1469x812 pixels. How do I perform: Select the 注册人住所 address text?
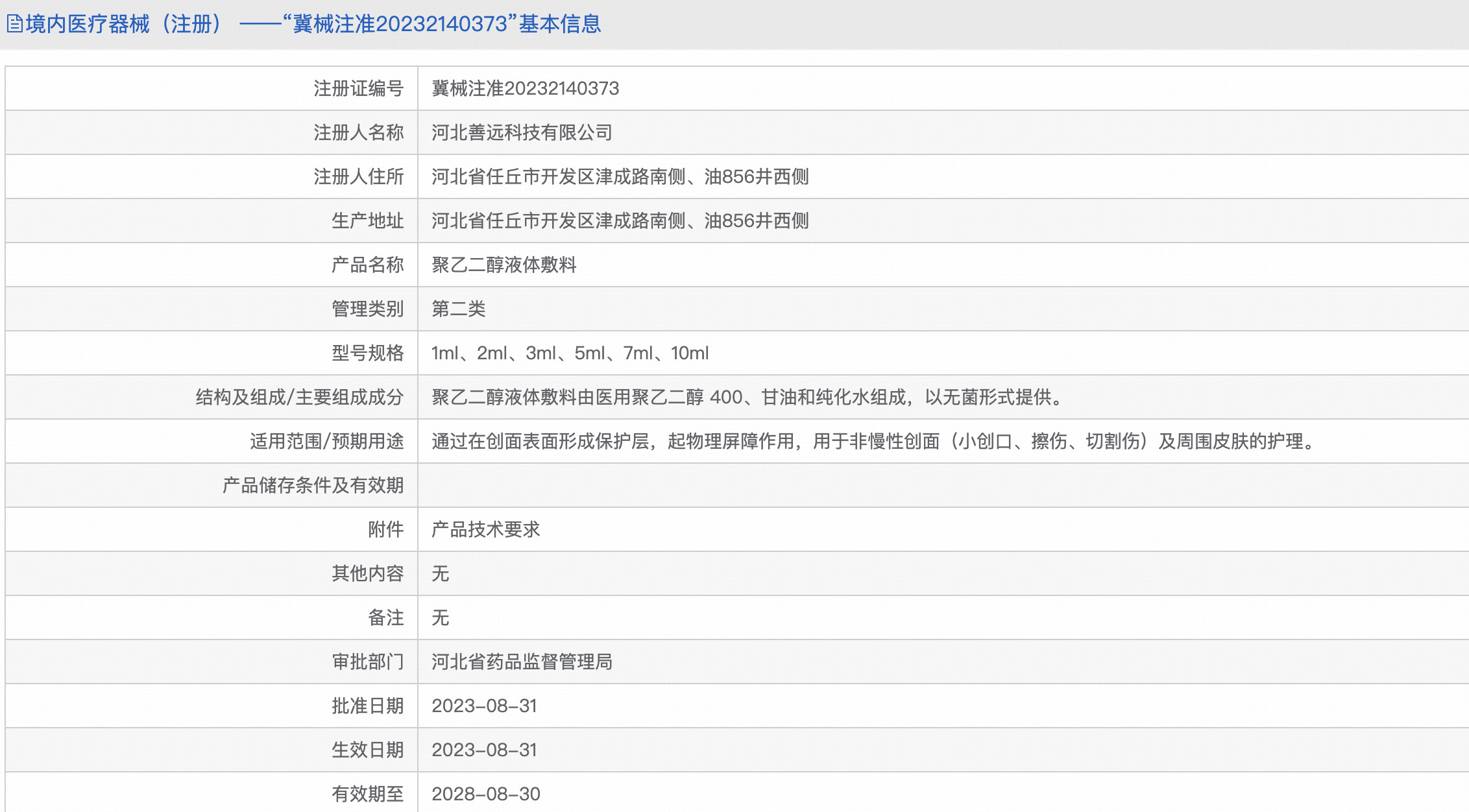click(620, 177)
